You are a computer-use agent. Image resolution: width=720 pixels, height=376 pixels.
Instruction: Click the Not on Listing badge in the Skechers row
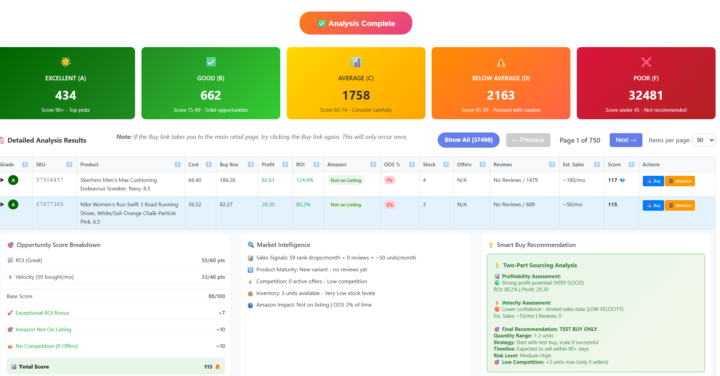point(346,180)
